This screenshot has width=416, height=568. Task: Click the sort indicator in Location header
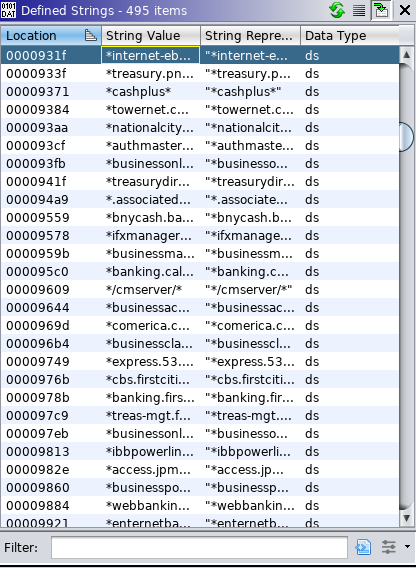(91, 35)
